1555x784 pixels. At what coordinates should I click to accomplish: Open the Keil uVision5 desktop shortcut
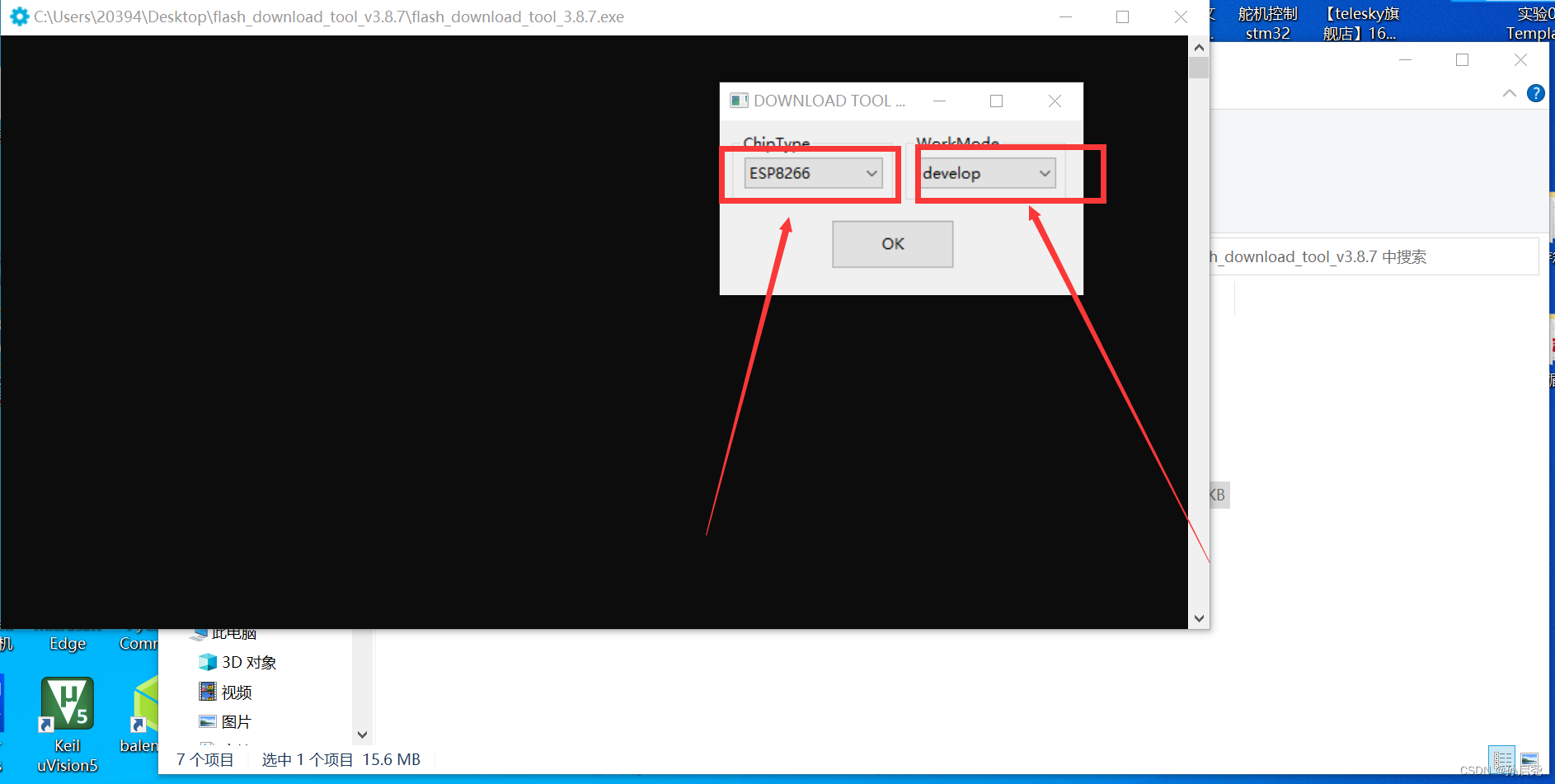[67, 725]
